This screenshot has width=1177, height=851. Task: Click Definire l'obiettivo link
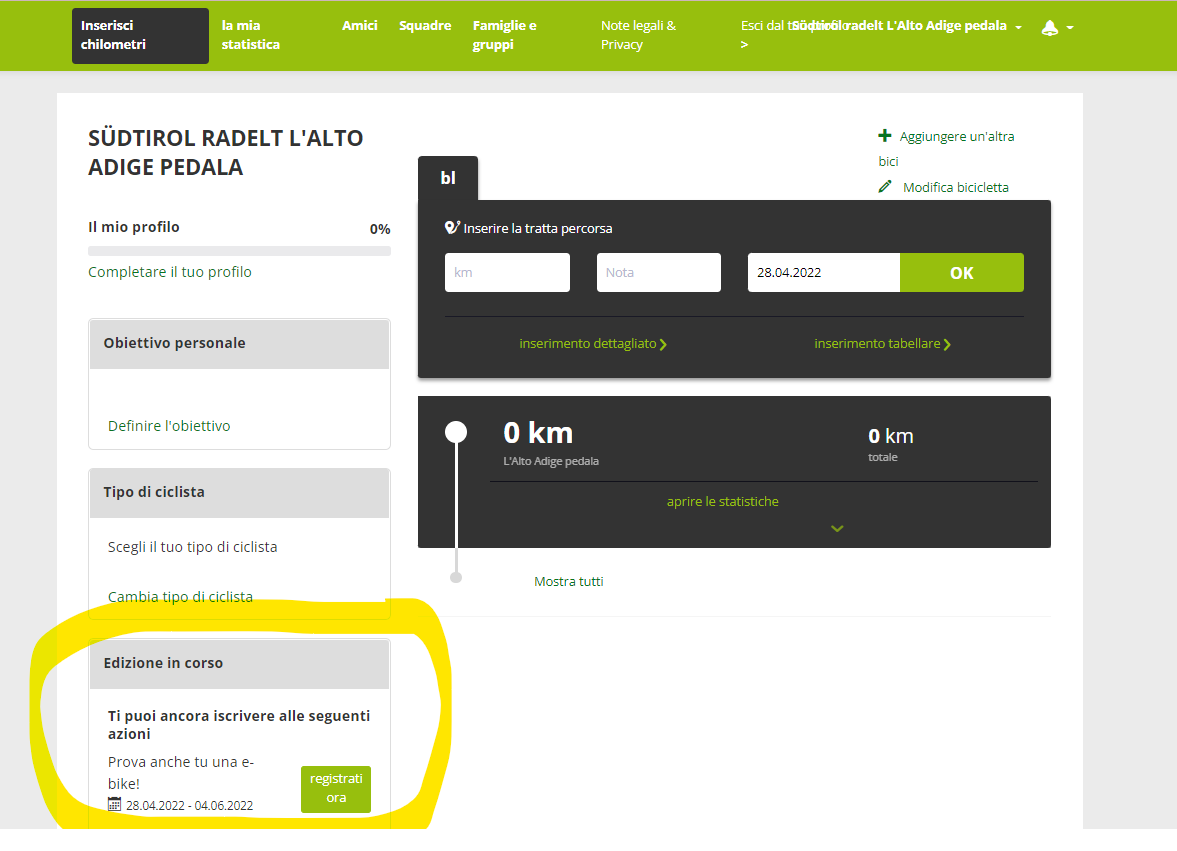tap(169, 426)
